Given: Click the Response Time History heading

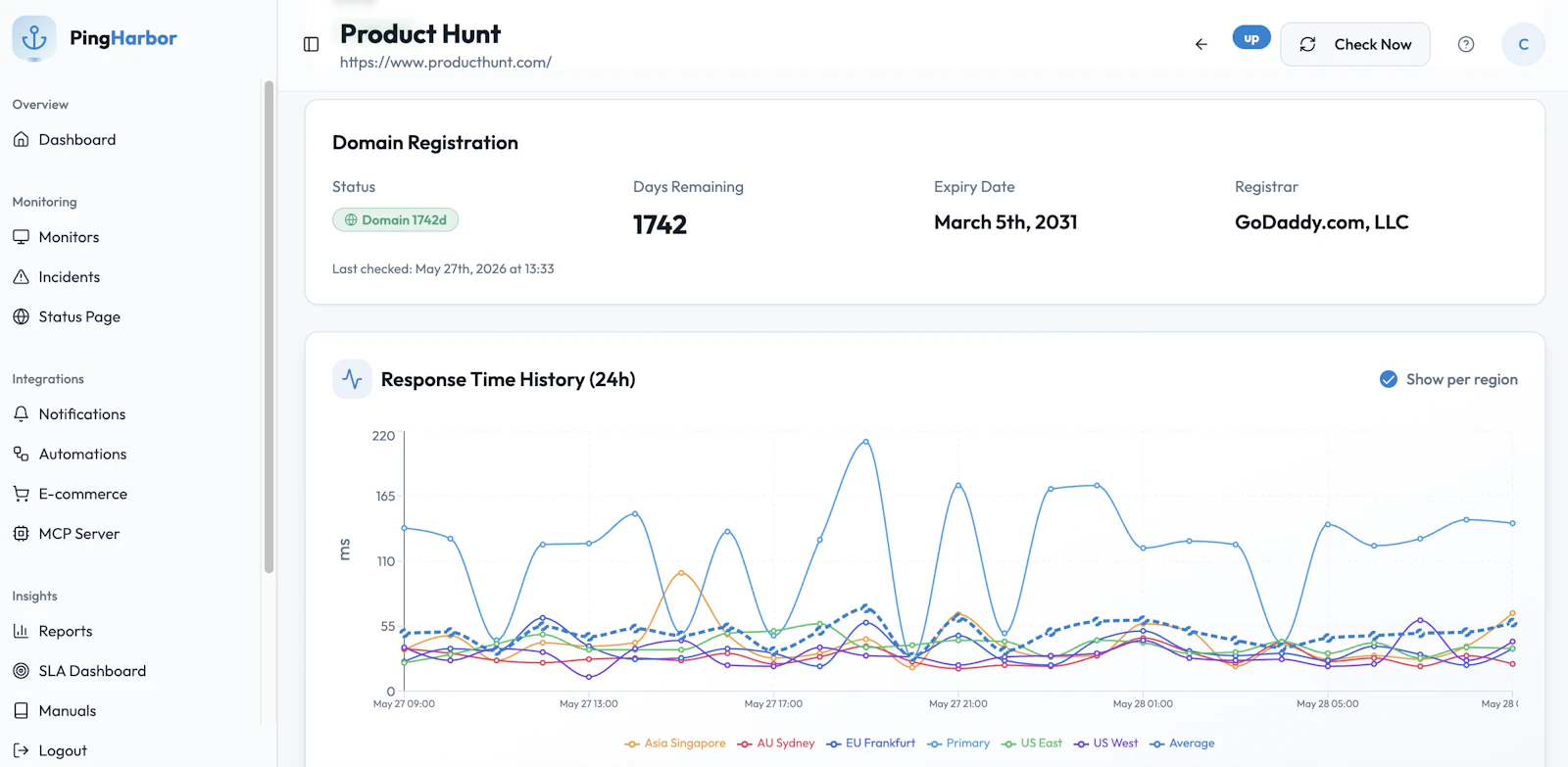Looking at the screenshot, I should 508,380.
